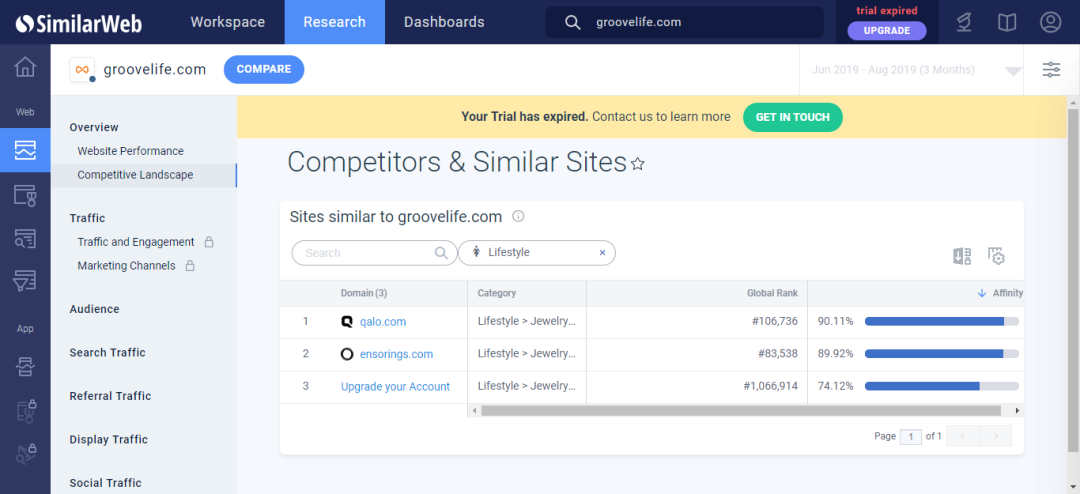
Task: Click the info icon next to Sites similar
Action: 519,216
